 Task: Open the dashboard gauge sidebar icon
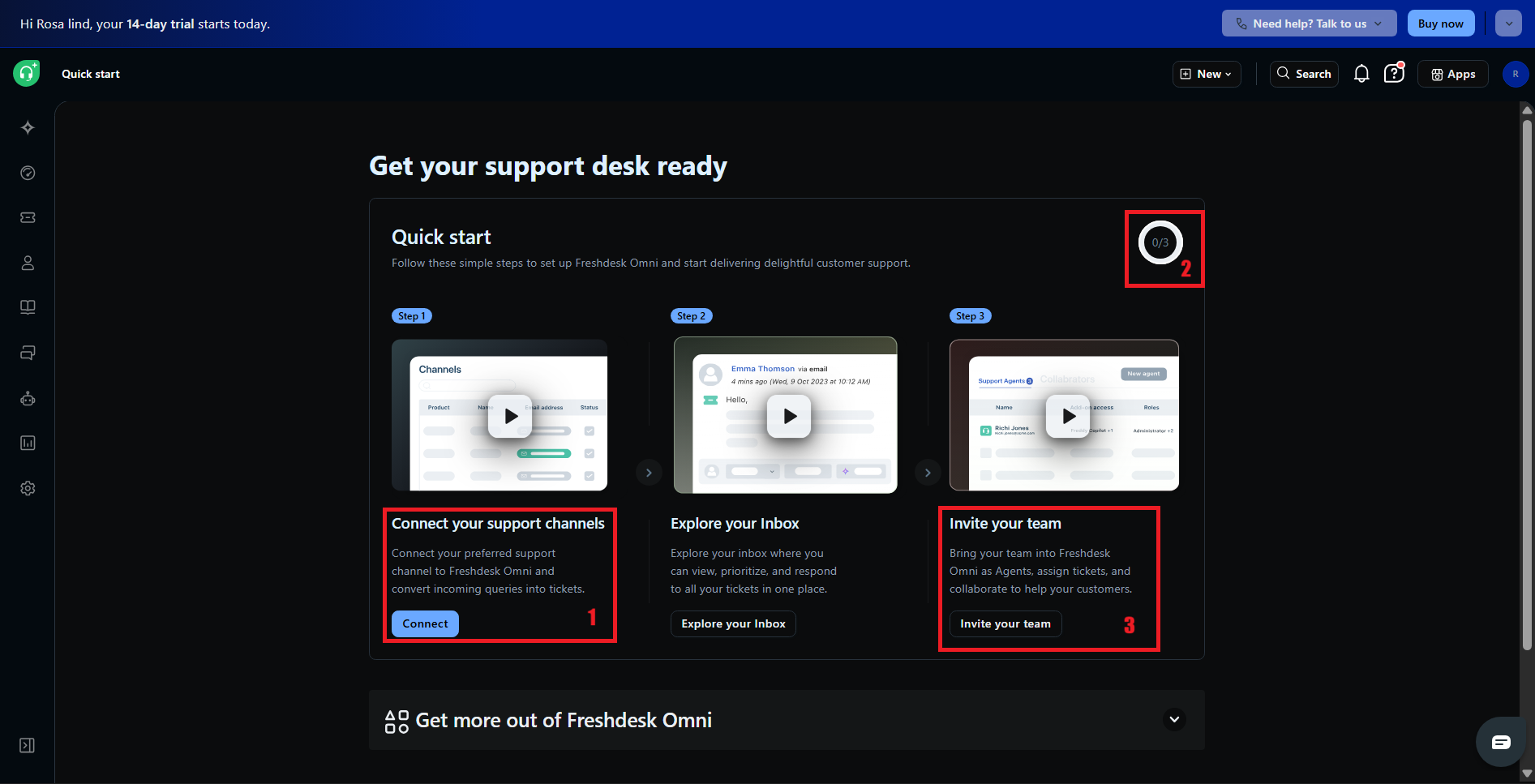coord(28,173)
